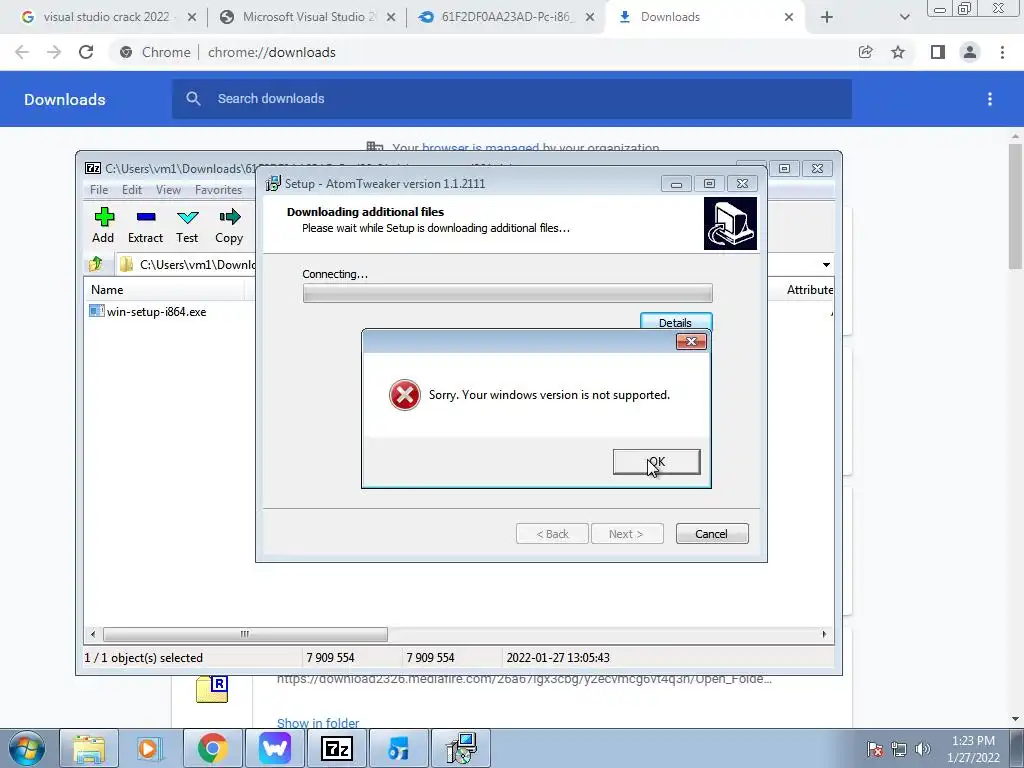Share this page icon in Chrome
The width and height of the screenshot is (1024, 768).
pos(865,52)
